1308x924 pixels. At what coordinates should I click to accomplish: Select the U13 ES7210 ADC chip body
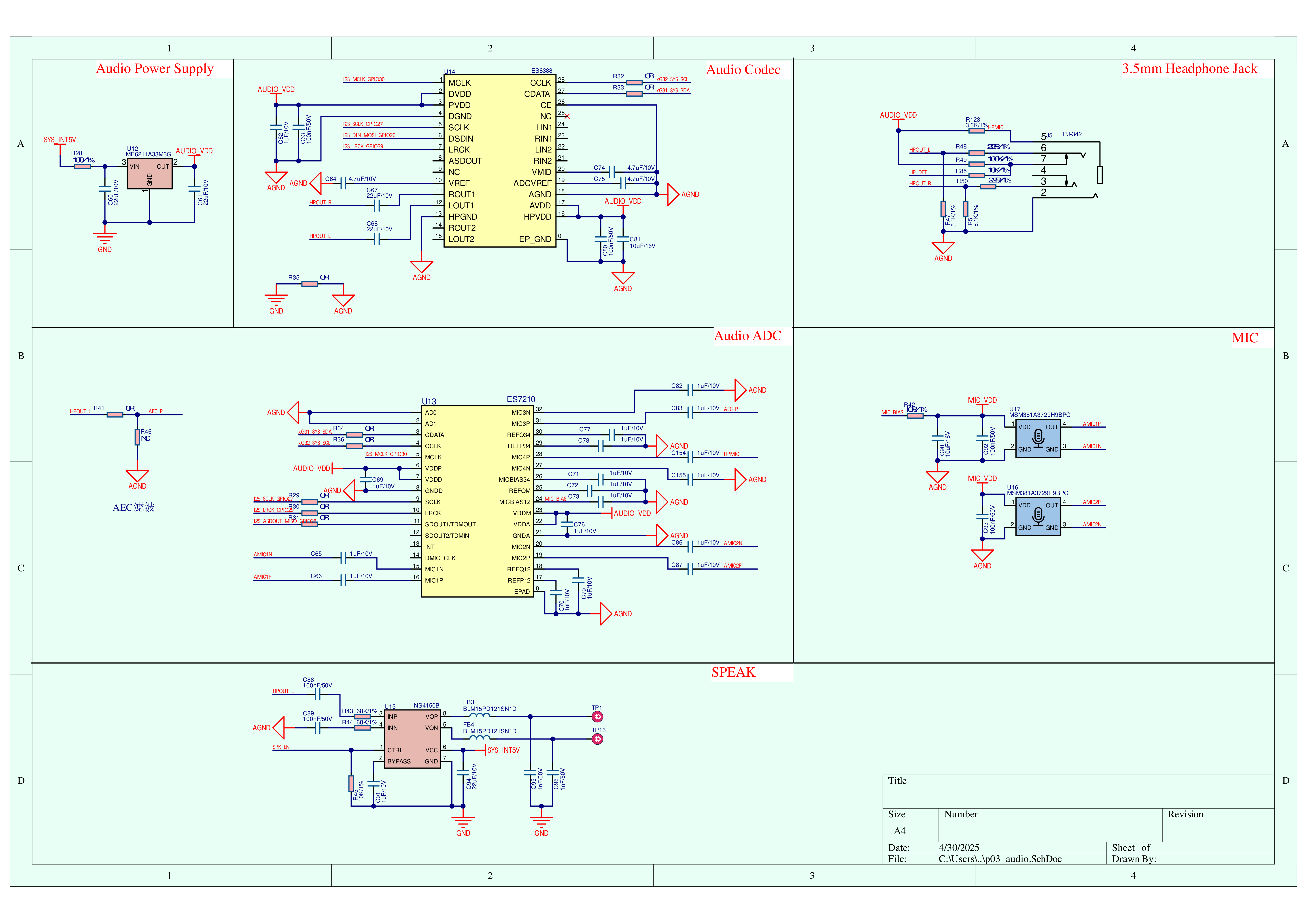click(x=477, y=501)
